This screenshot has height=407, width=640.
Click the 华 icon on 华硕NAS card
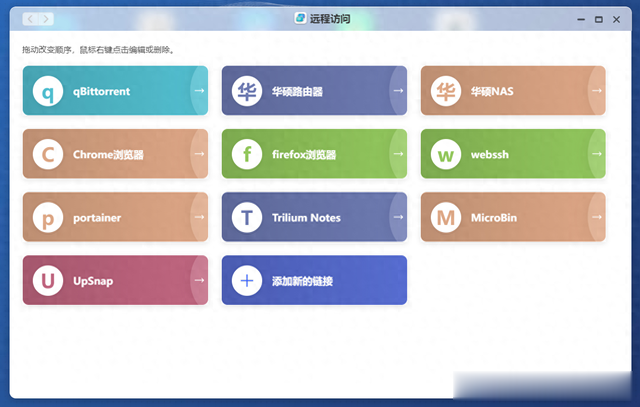click(446, 91)
